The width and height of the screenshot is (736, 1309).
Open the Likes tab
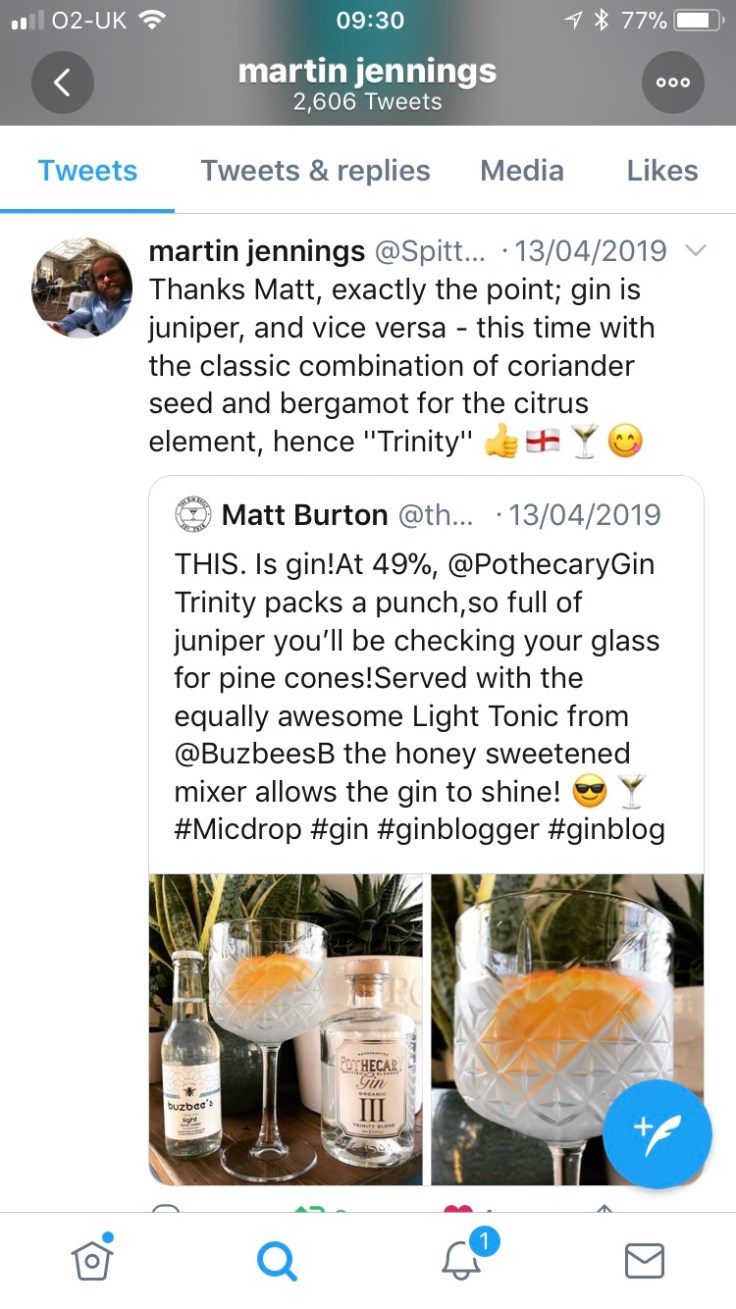click(662, 171)
